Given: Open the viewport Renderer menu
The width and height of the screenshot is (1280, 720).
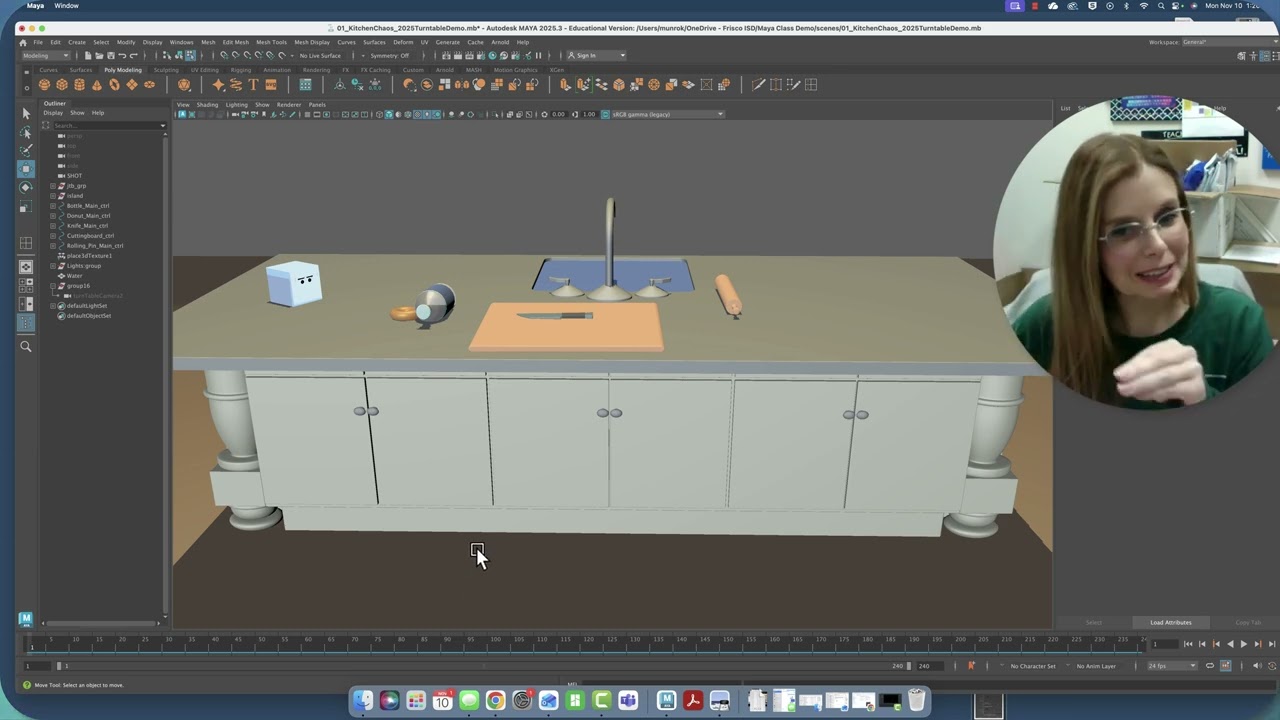Looking at the screenshot, I should pyautogui.click(x=289, y=104).
